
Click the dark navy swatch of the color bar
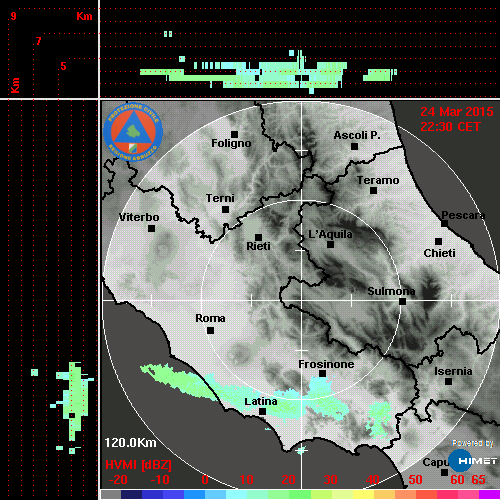click(131, 495)
